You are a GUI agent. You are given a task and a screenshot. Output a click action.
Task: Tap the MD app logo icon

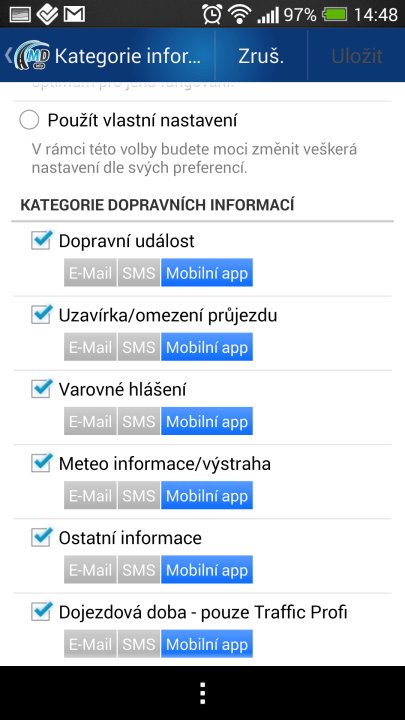(32, 56)
